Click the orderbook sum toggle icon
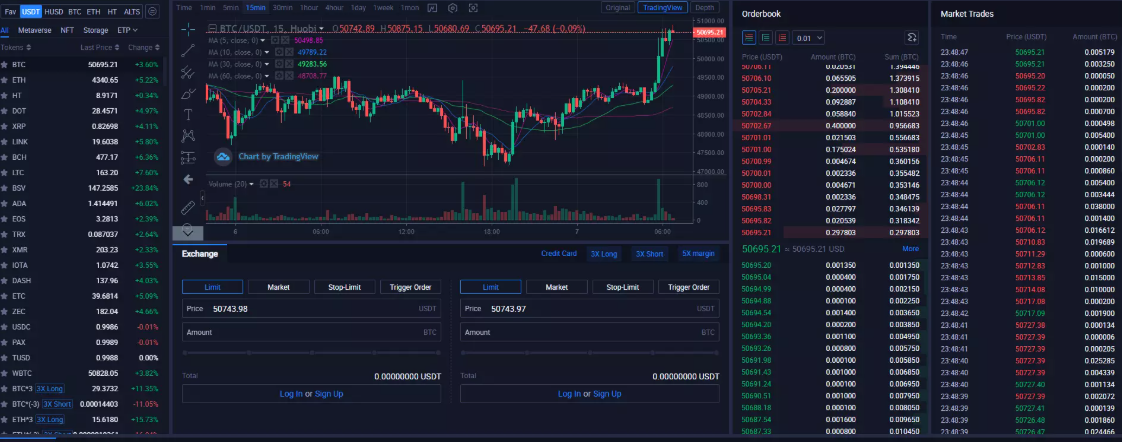 pyautogui.click(x=912, y=37)
